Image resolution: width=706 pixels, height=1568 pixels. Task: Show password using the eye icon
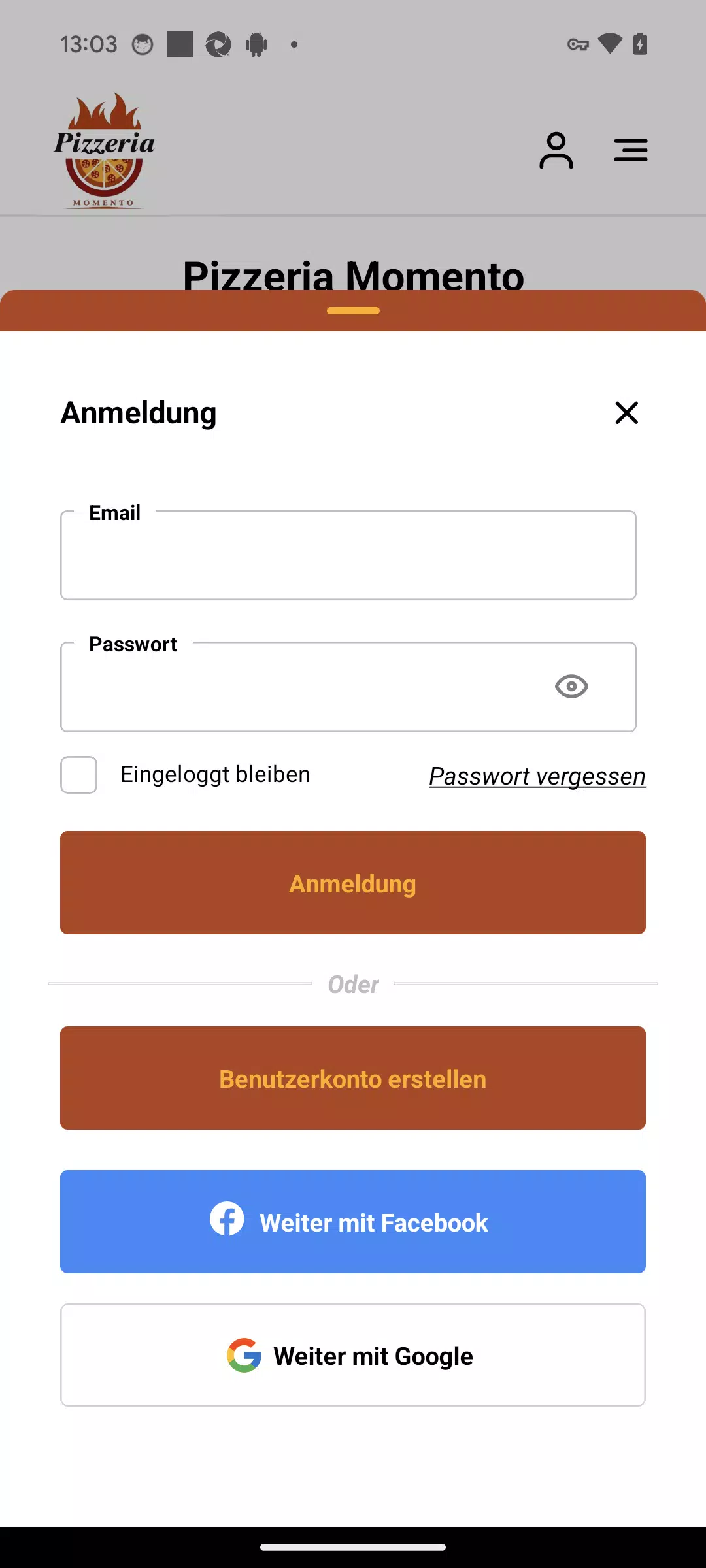pyautogui.click(x=571, y=686)
